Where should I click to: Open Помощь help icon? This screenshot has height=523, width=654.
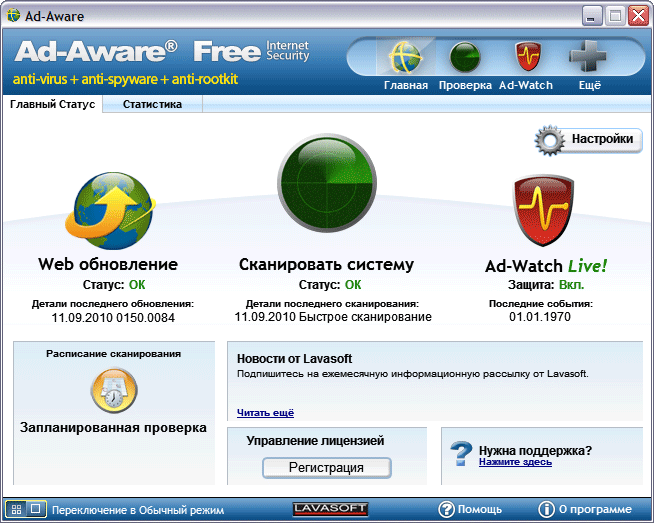click(446, 509)
